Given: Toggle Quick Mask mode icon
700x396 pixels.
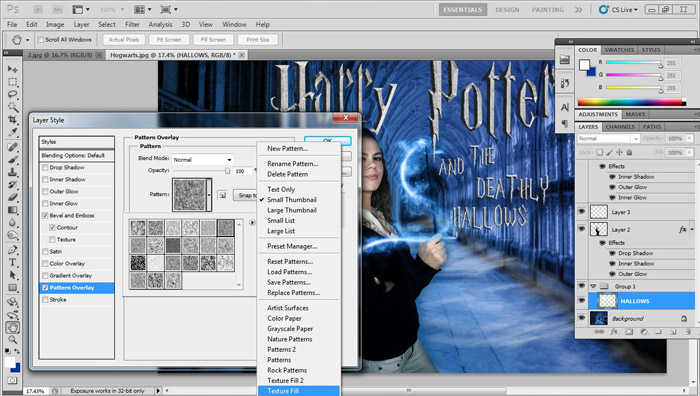Looking at the screenshot, I should (12, 380).
